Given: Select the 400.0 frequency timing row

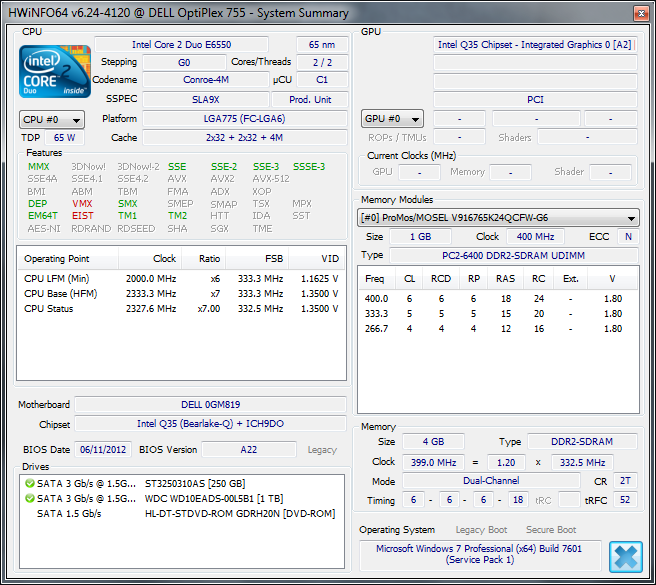Looking at the screenshot, I should 498,299.
